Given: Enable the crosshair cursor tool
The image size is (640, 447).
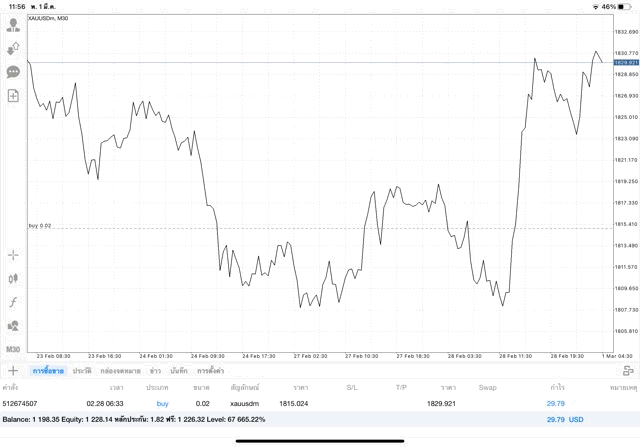Looking at the screenshot, I should click(x=13, y=255).
